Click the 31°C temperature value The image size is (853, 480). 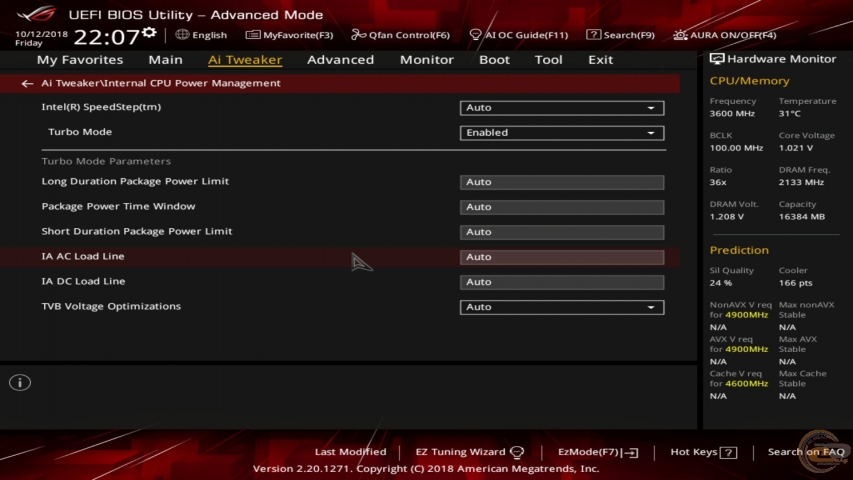[789, 114]
